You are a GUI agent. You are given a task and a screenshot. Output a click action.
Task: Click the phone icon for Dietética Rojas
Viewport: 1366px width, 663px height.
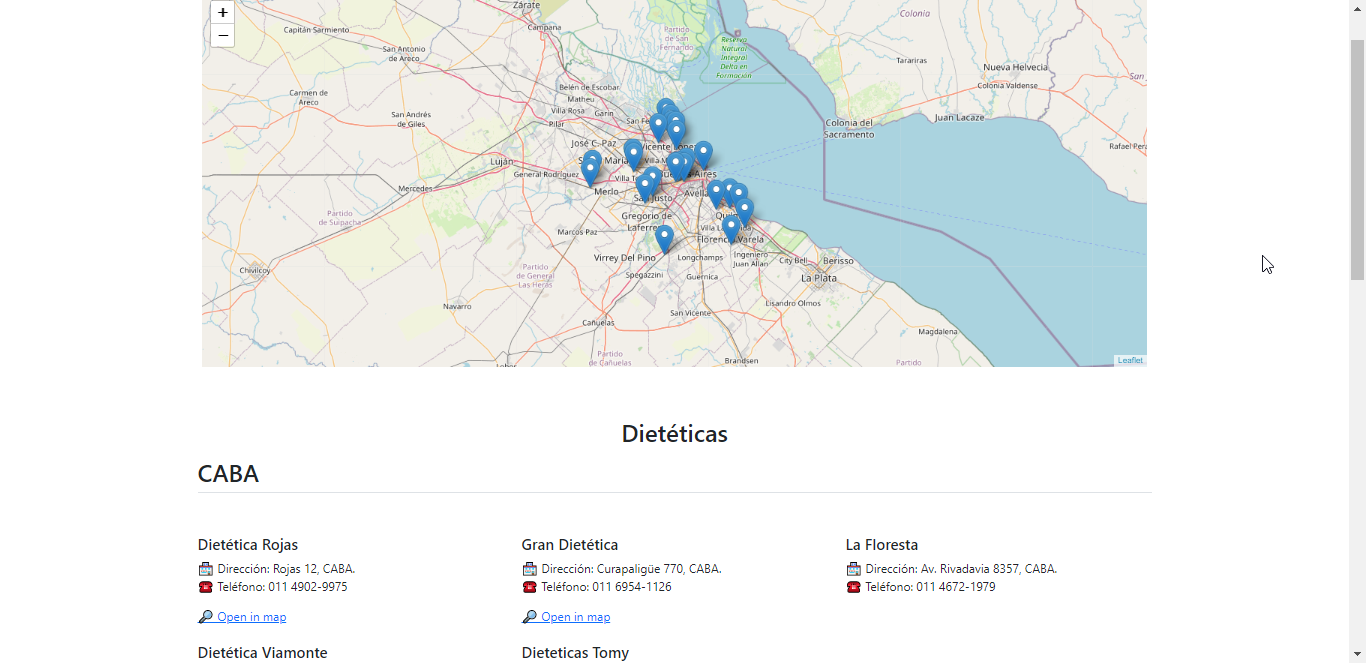[206, 587]
